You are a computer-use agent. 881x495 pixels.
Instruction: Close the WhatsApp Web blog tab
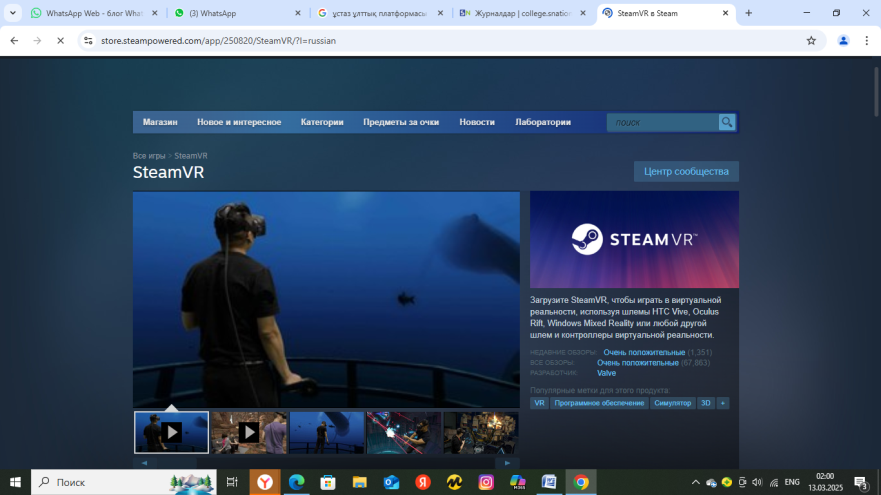(x=155, y=13)
